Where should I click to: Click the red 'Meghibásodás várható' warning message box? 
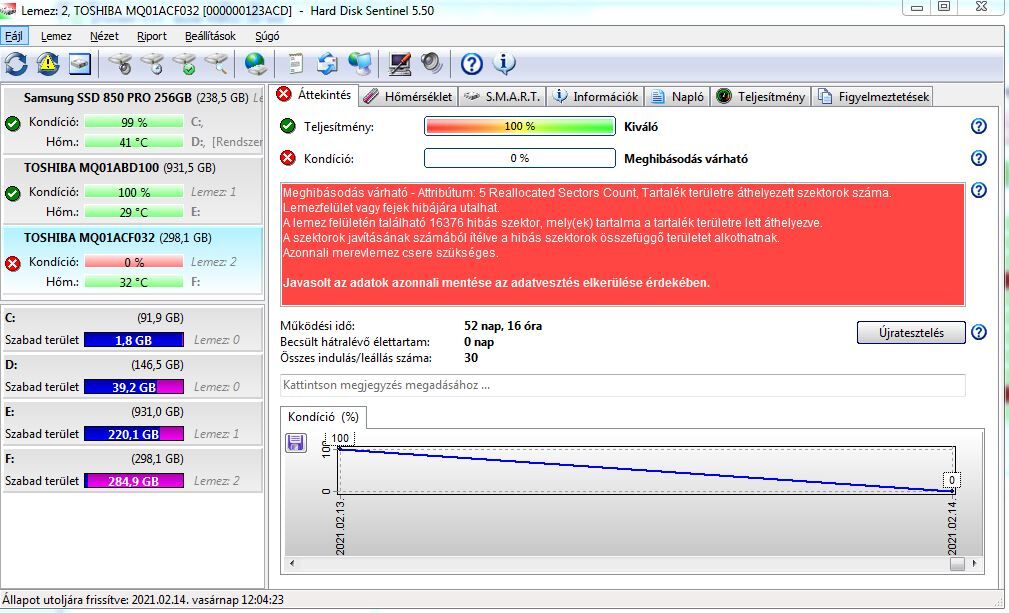click(622, 244)
